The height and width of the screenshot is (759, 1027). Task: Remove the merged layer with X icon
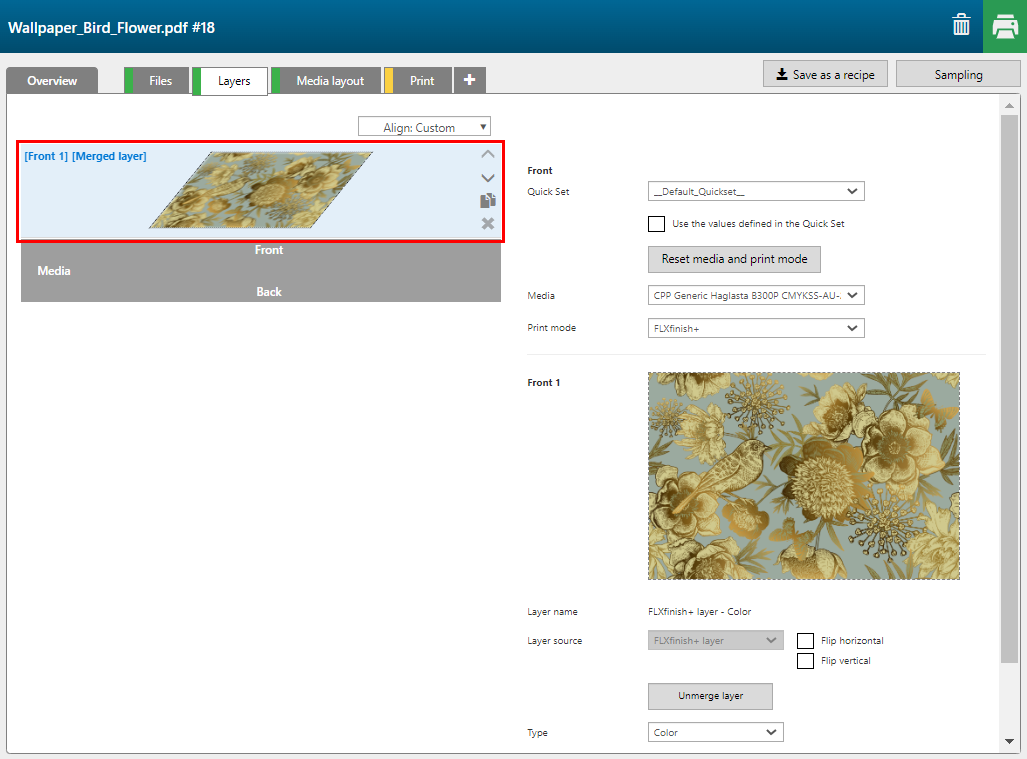pyautogui.click(x=488, y=224)
